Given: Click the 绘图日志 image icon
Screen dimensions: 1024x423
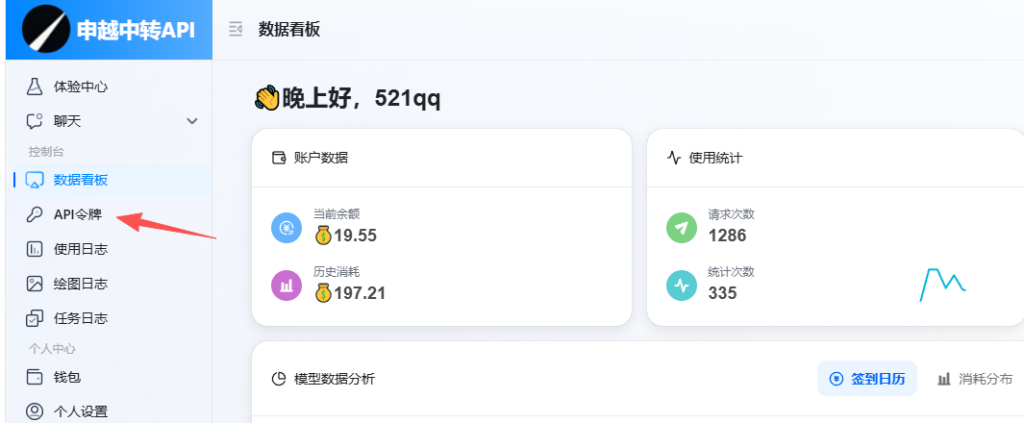Looking at the screenshot, I should [x=35, y=284].
